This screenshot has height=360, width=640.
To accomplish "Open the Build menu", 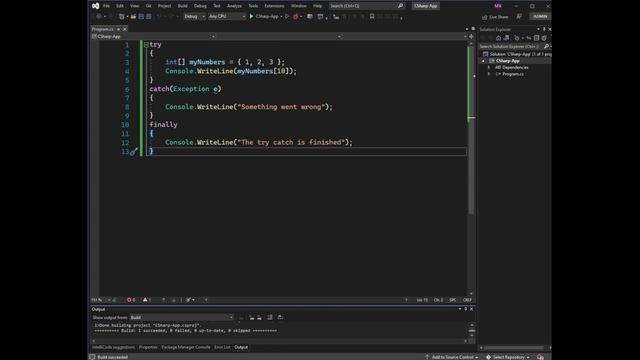I will coord(182,6).
